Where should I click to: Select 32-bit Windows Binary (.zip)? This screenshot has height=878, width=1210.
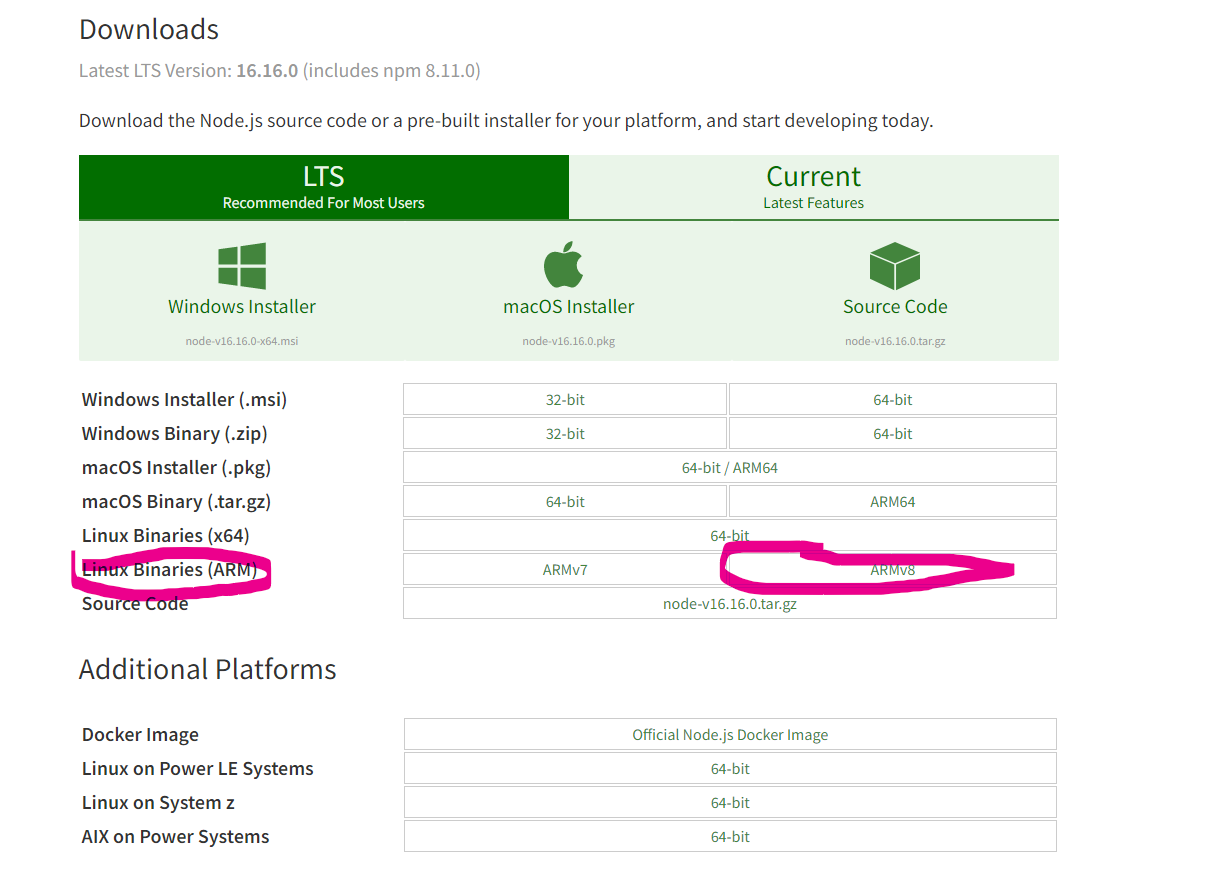pos(565,434)
